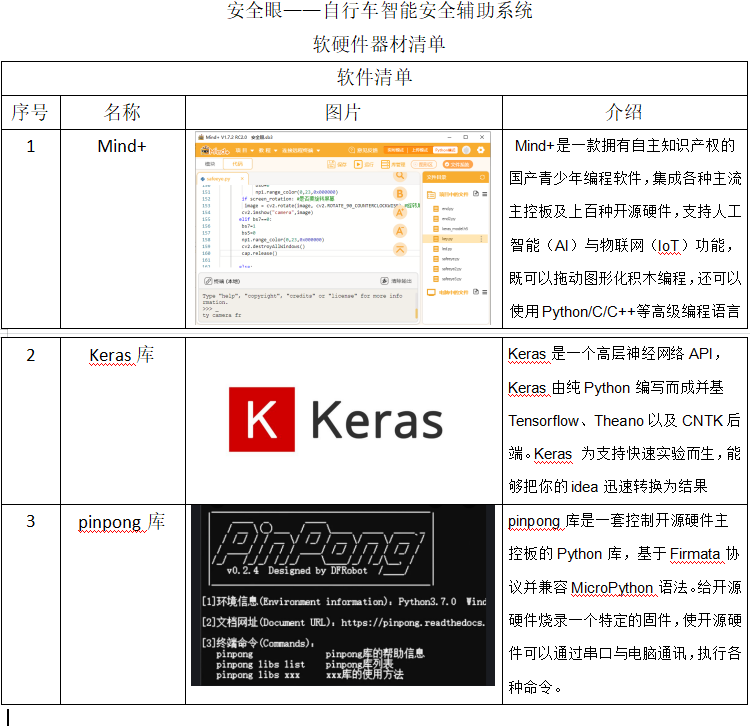The width and height of the screenshot is (750, 726).
Task: Click the underlined word IoT
Action: [669, 246]
